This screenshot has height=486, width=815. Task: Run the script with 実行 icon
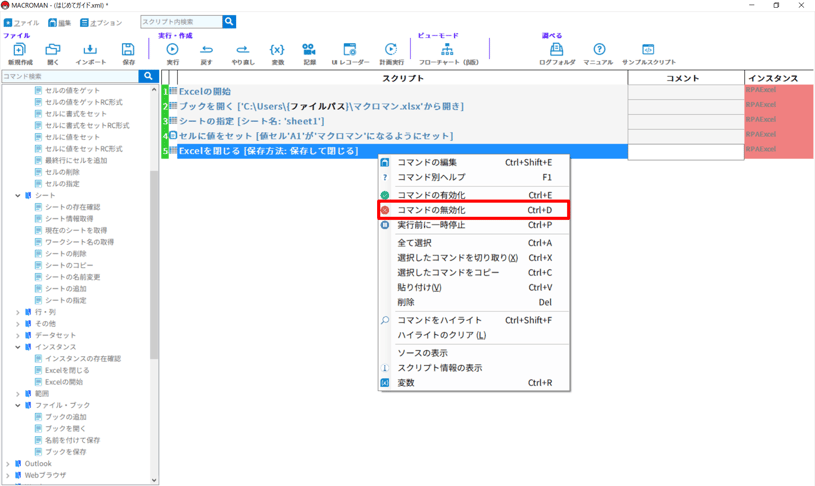[172, 50]
